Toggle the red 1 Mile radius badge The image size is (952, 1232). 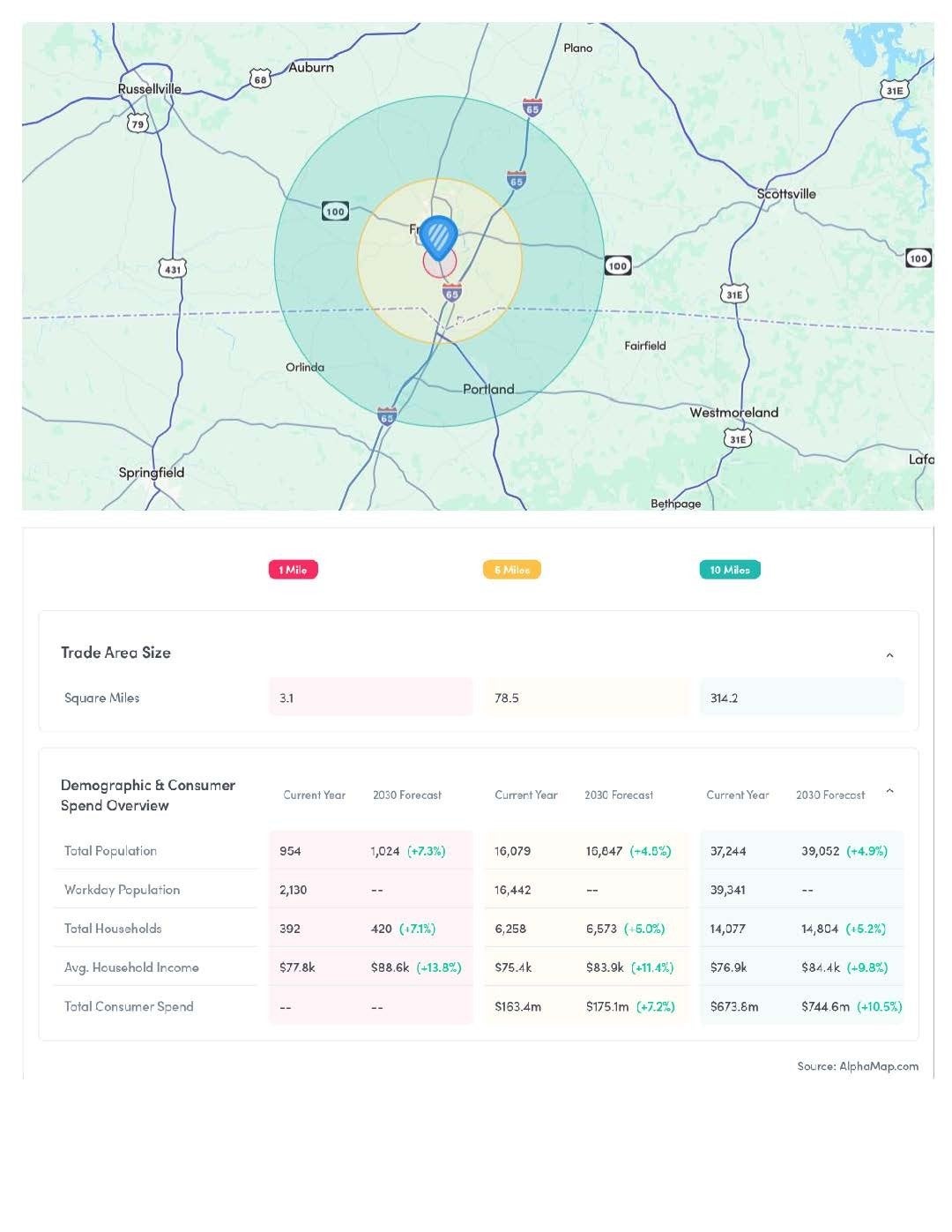(293, 570)
